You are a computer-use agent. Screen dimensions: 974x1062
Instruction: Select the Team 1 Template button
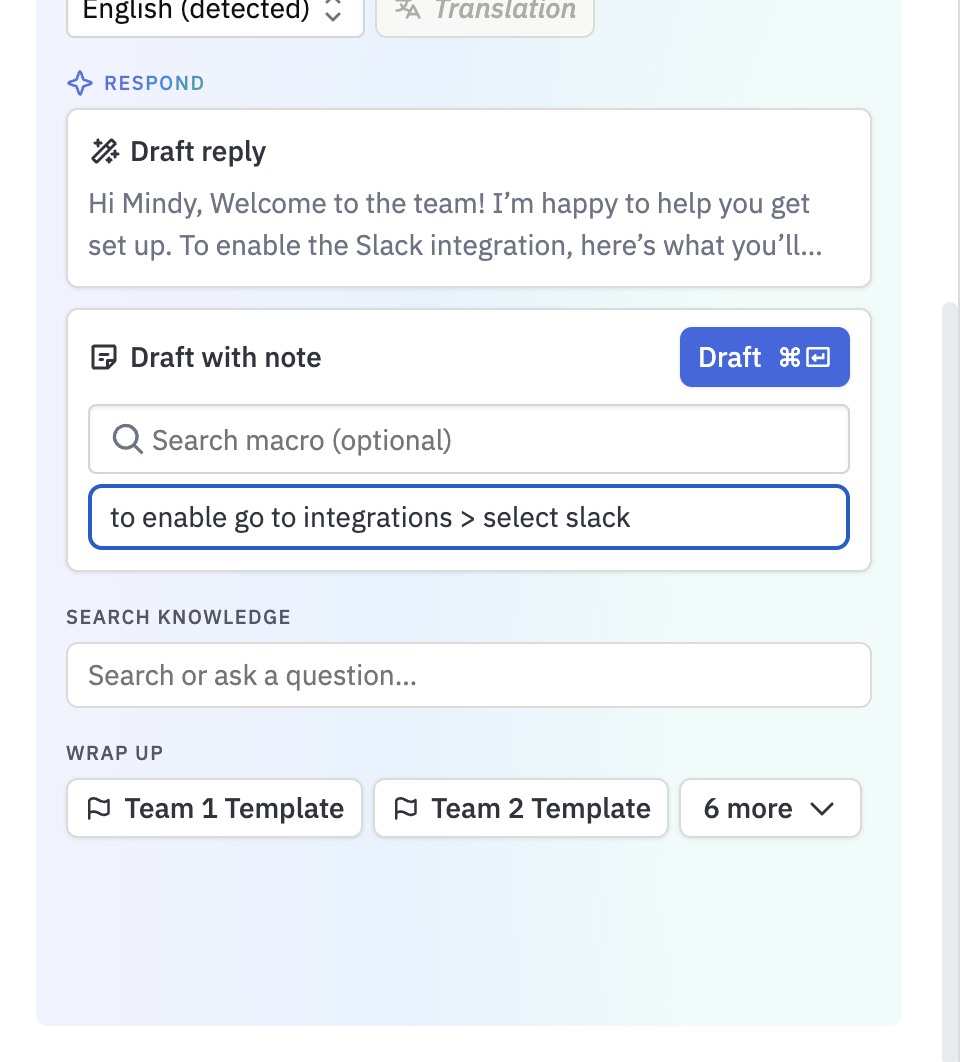pyautogui.click(x=214, y=808)
